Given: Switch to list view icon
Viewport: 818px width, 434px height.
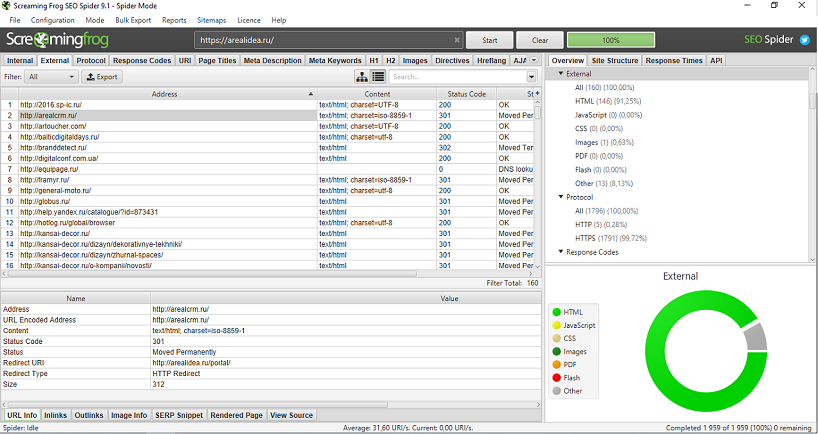Looking at the screenshot, I should pyautogui.click(x=378, y=77).
